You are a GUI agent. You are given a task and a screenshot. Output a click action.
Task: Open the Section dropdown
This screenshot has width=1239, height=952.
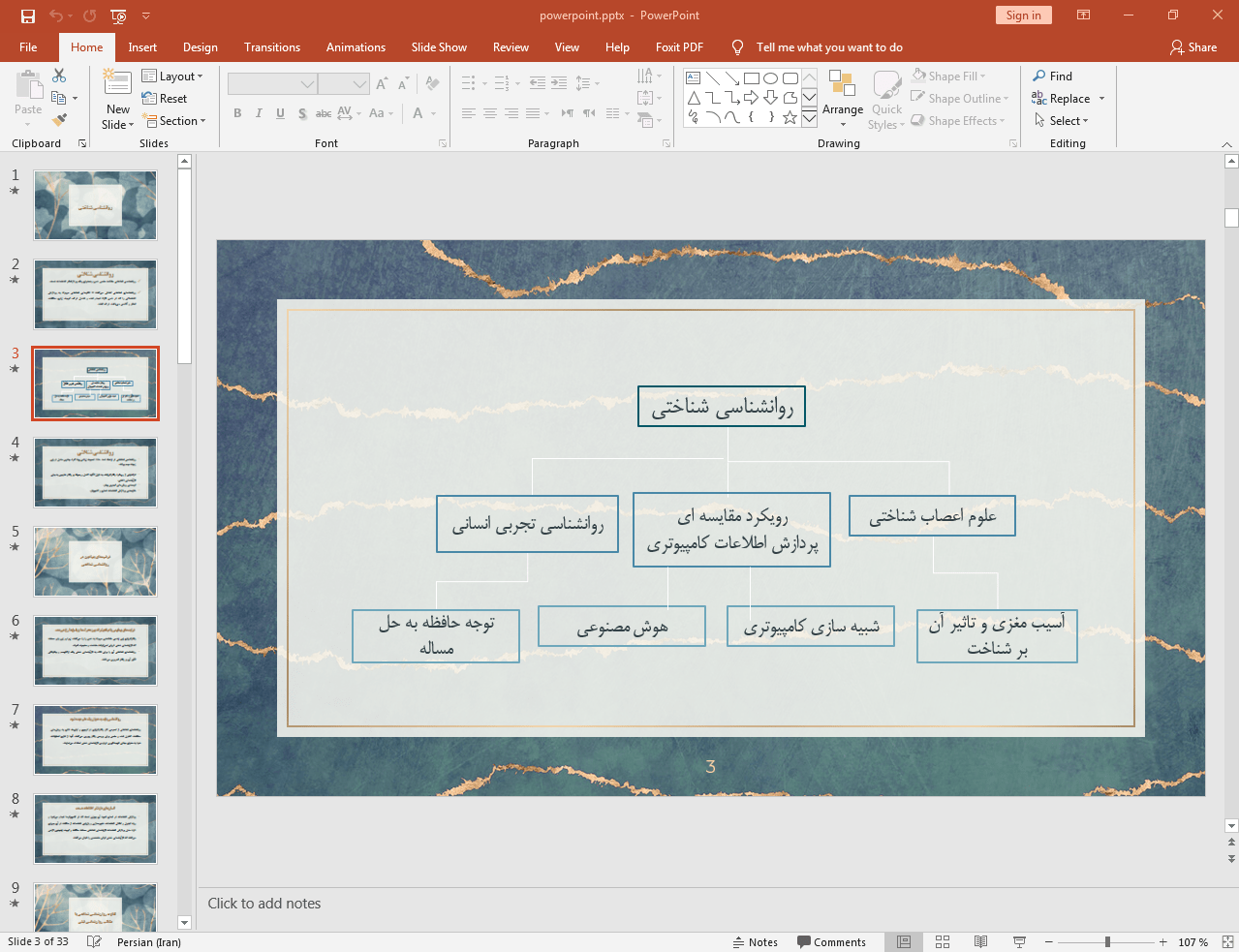coord(174,121)
